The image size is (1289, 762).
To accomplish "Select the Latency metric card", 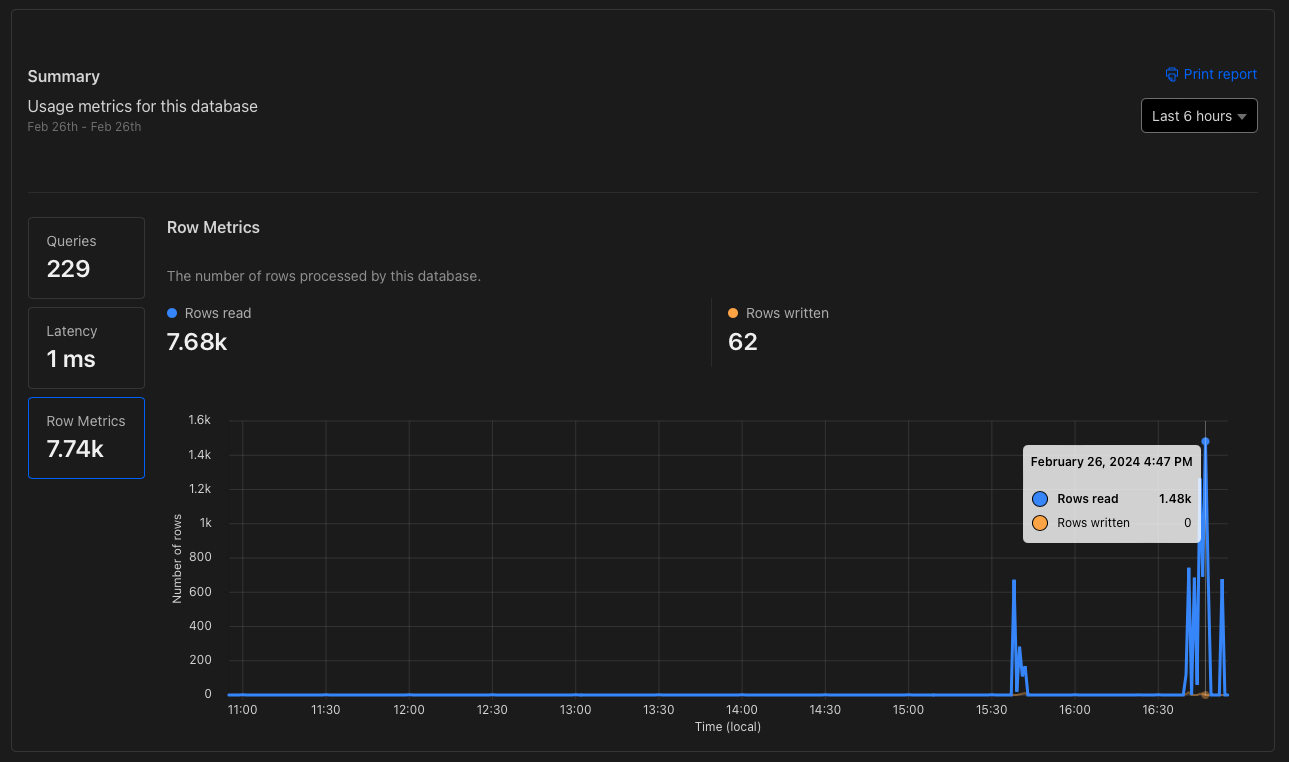I will coord(86,347).
